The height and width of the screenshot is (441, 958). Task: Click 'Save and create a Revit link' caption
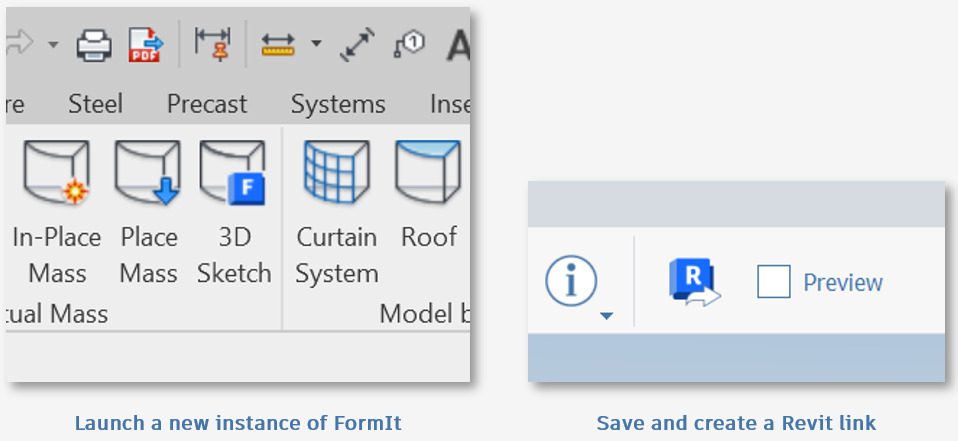(736, 423)
